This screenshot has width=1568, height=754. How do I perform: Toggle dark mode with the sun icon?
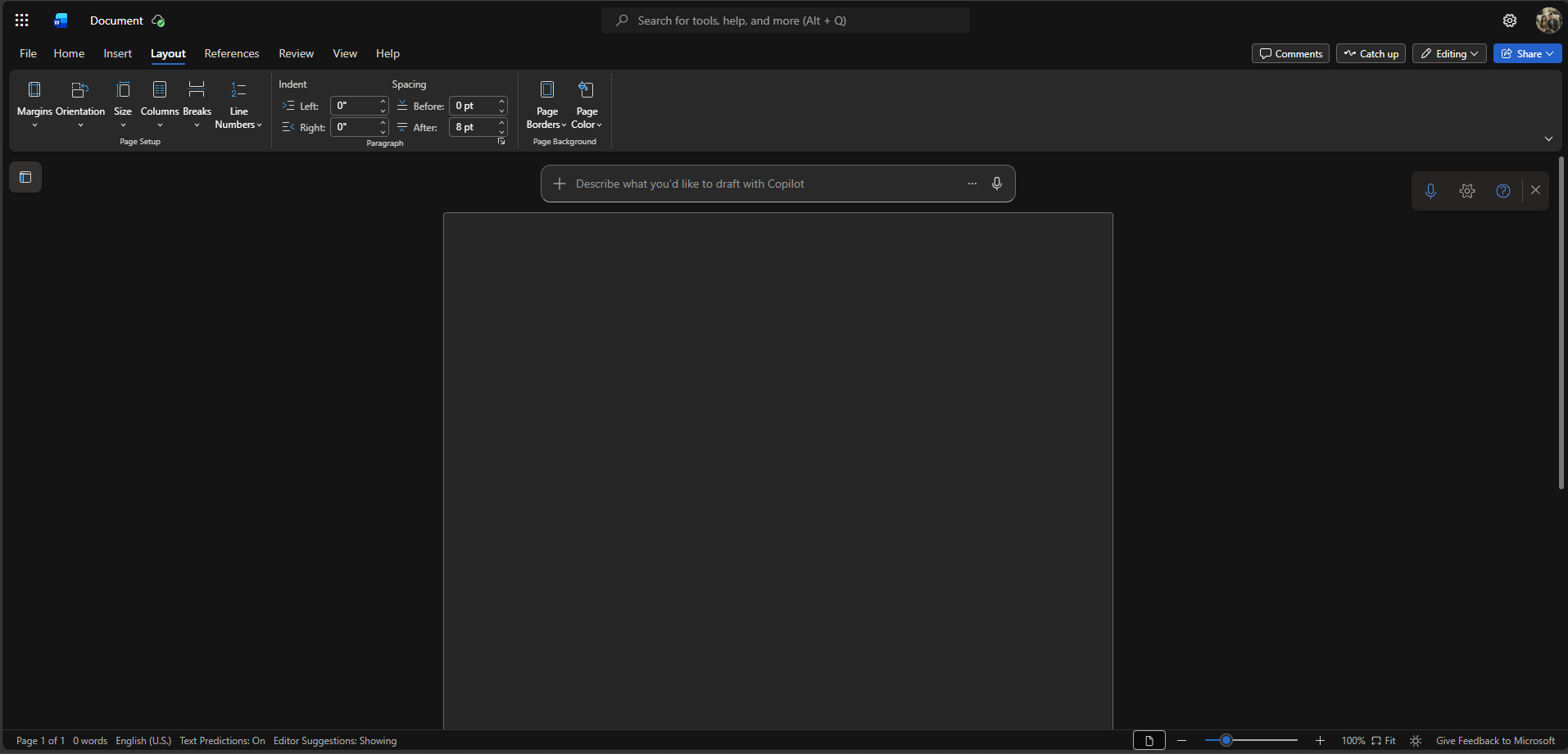tap(1416, 740)
